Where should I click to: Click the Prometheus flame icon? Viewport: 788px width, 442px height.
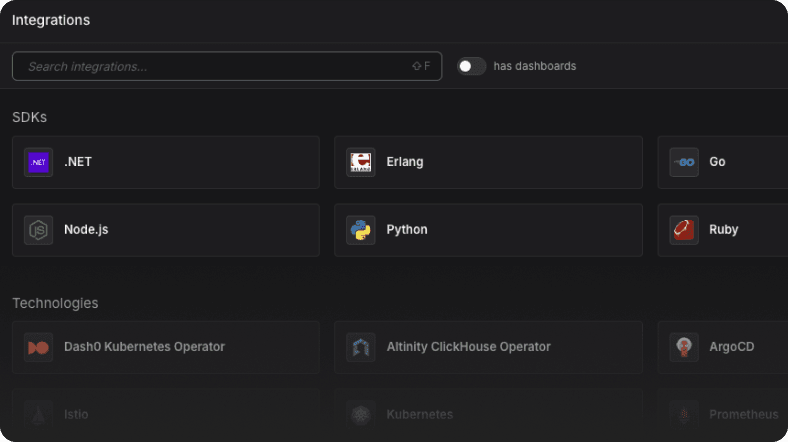coord(684,415)
